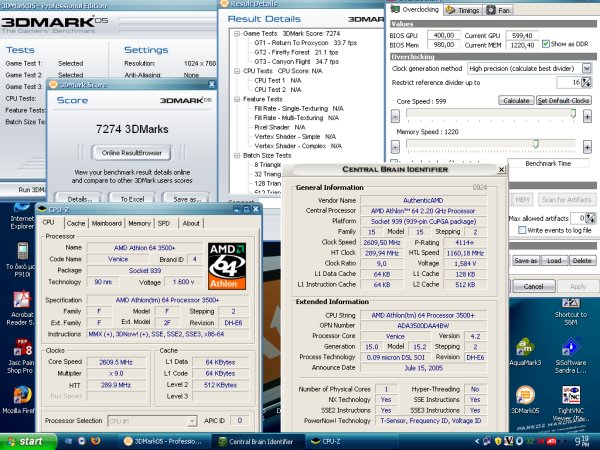Collapse the CPU Tests tree node
600x450 pixels.
pyautogui.click(x=237, y=71)
